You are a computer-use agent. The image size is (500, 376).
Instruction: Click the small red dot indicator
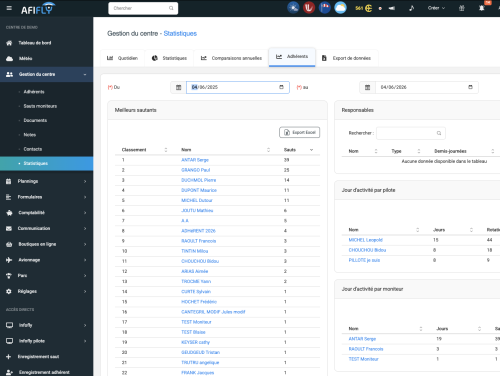[380, 8]
